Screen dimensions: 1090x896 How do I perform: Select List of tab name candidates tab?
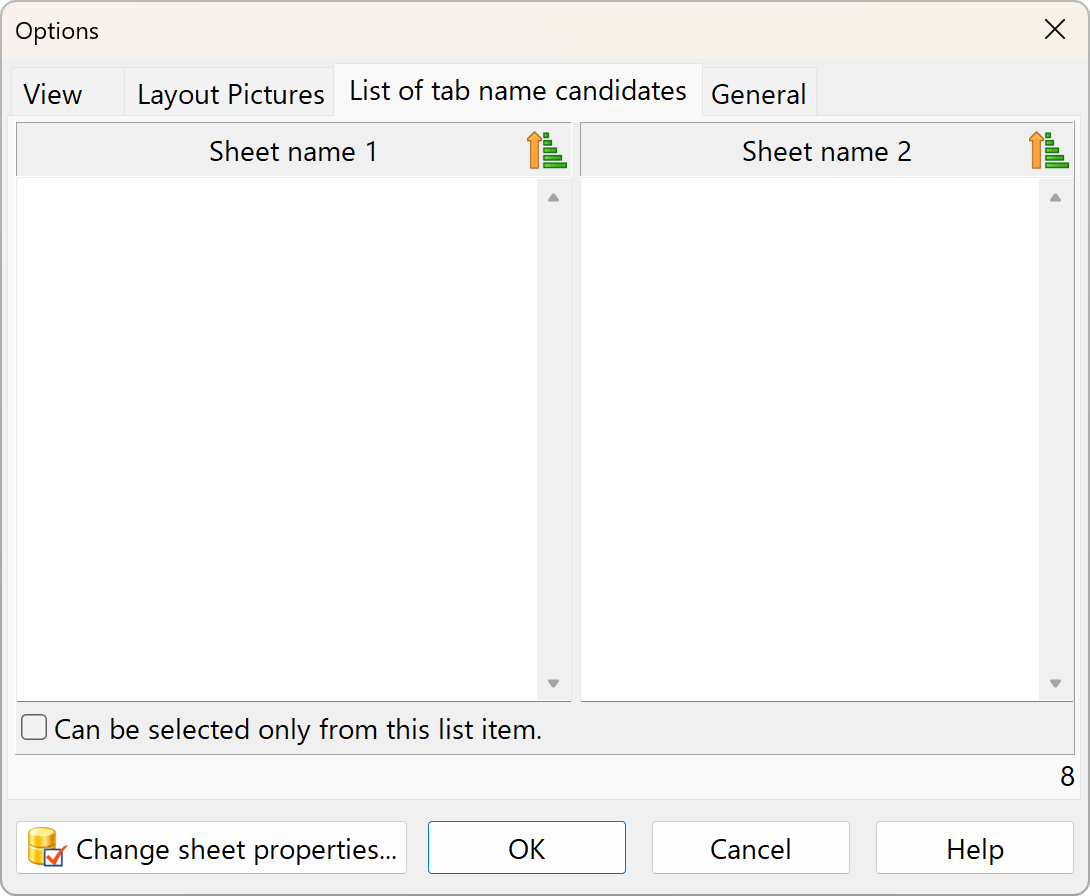[x=517, y=91]
